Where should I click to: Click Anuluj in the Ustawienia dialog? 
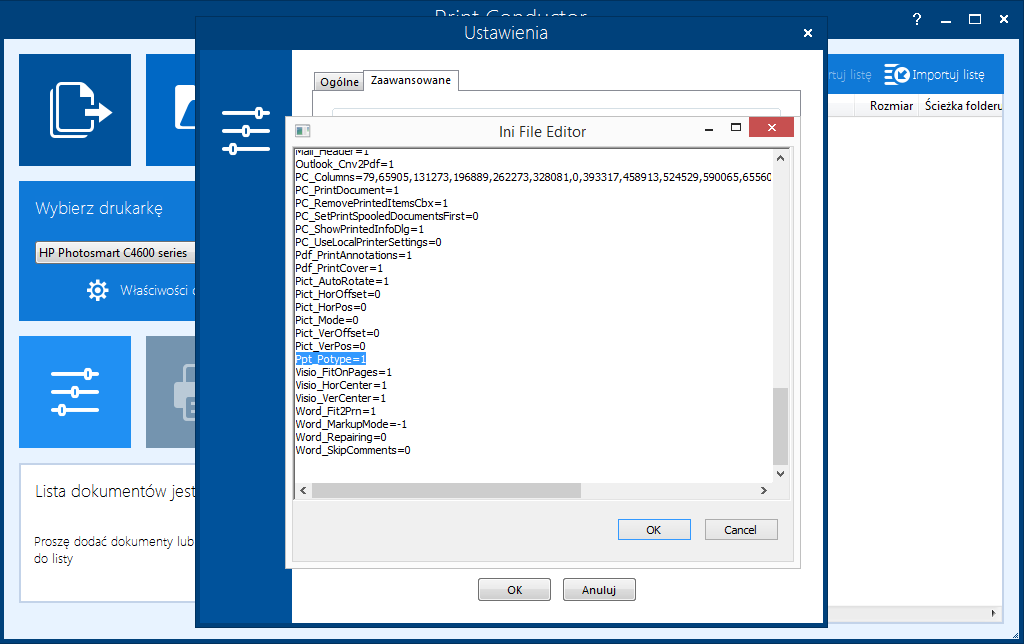click(599, 590)
